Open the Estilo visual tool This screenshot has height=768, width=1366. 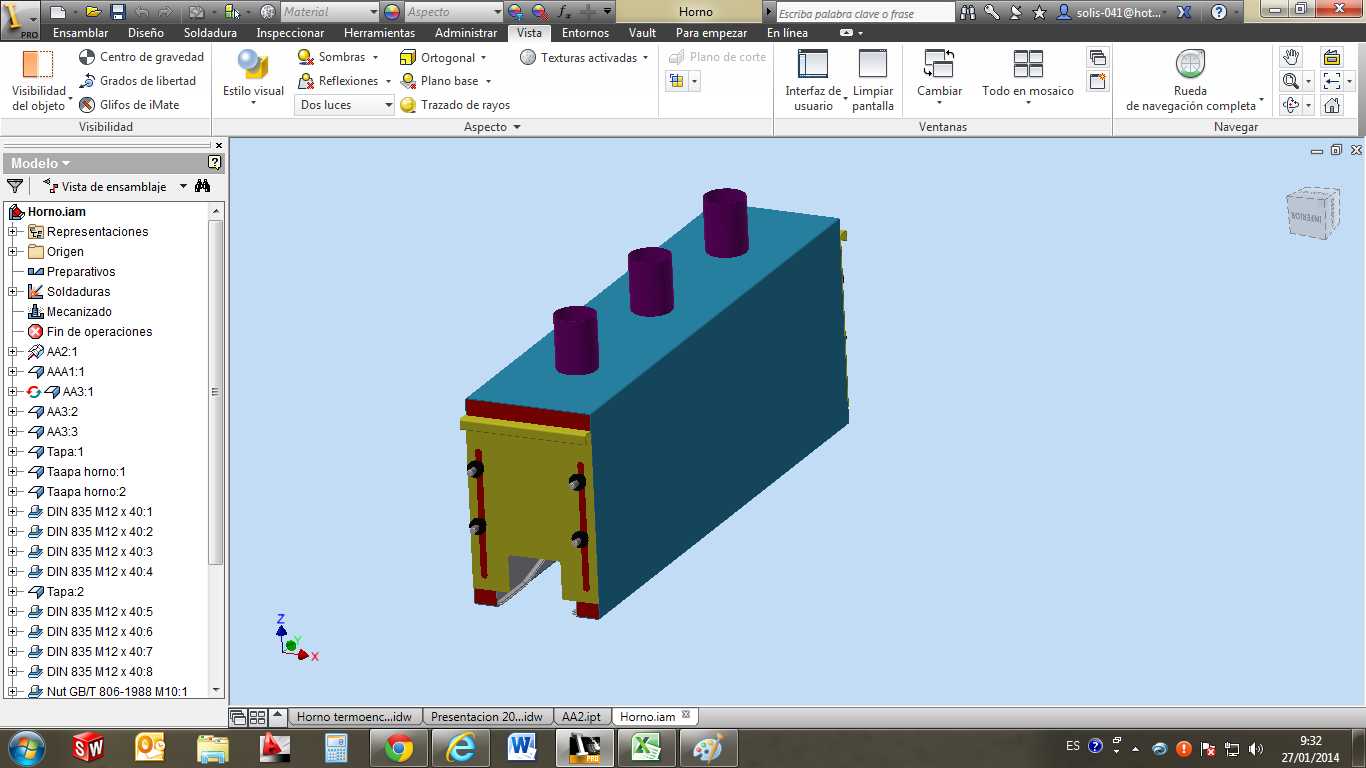point(253,78)
